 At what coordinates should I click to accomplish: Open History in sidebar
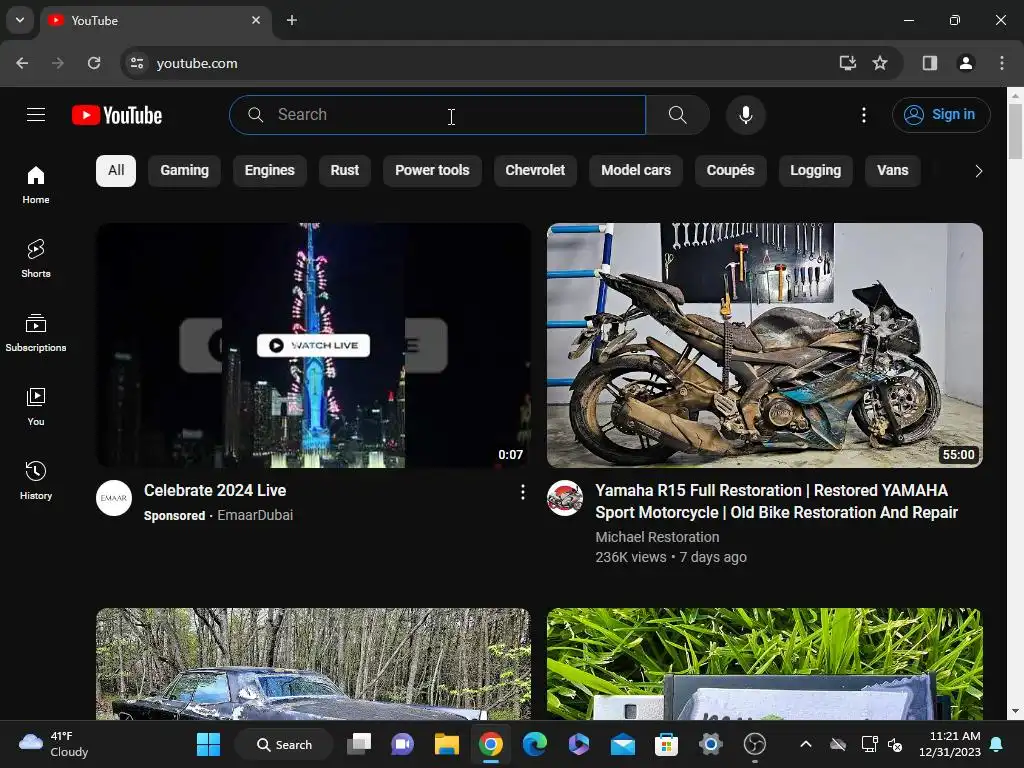coord(36,480)
